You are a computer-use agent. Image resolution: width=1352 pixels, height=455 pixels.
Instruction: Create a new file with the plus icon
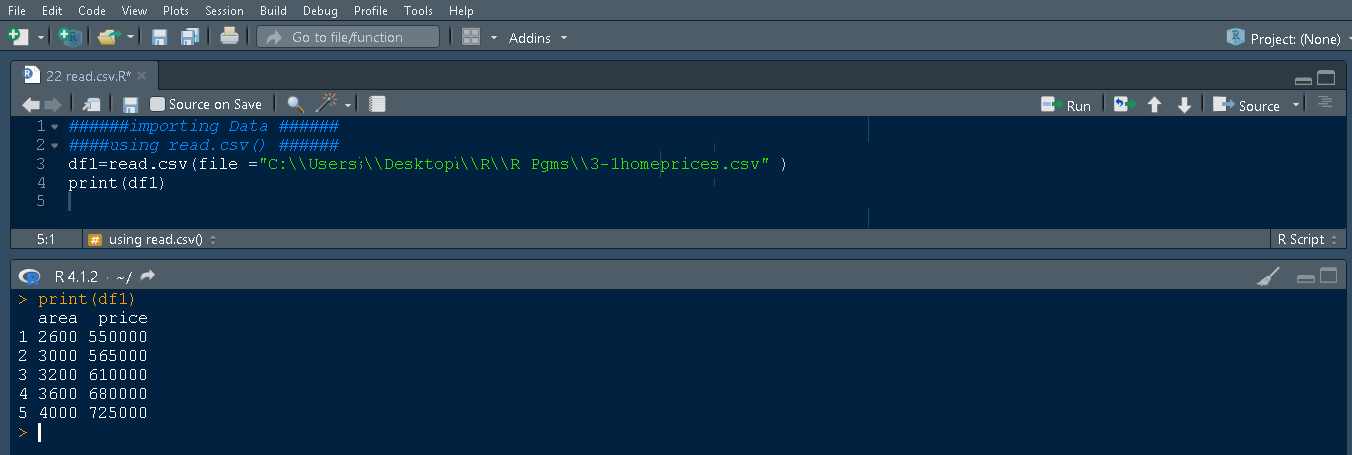(x=18, y=37)
